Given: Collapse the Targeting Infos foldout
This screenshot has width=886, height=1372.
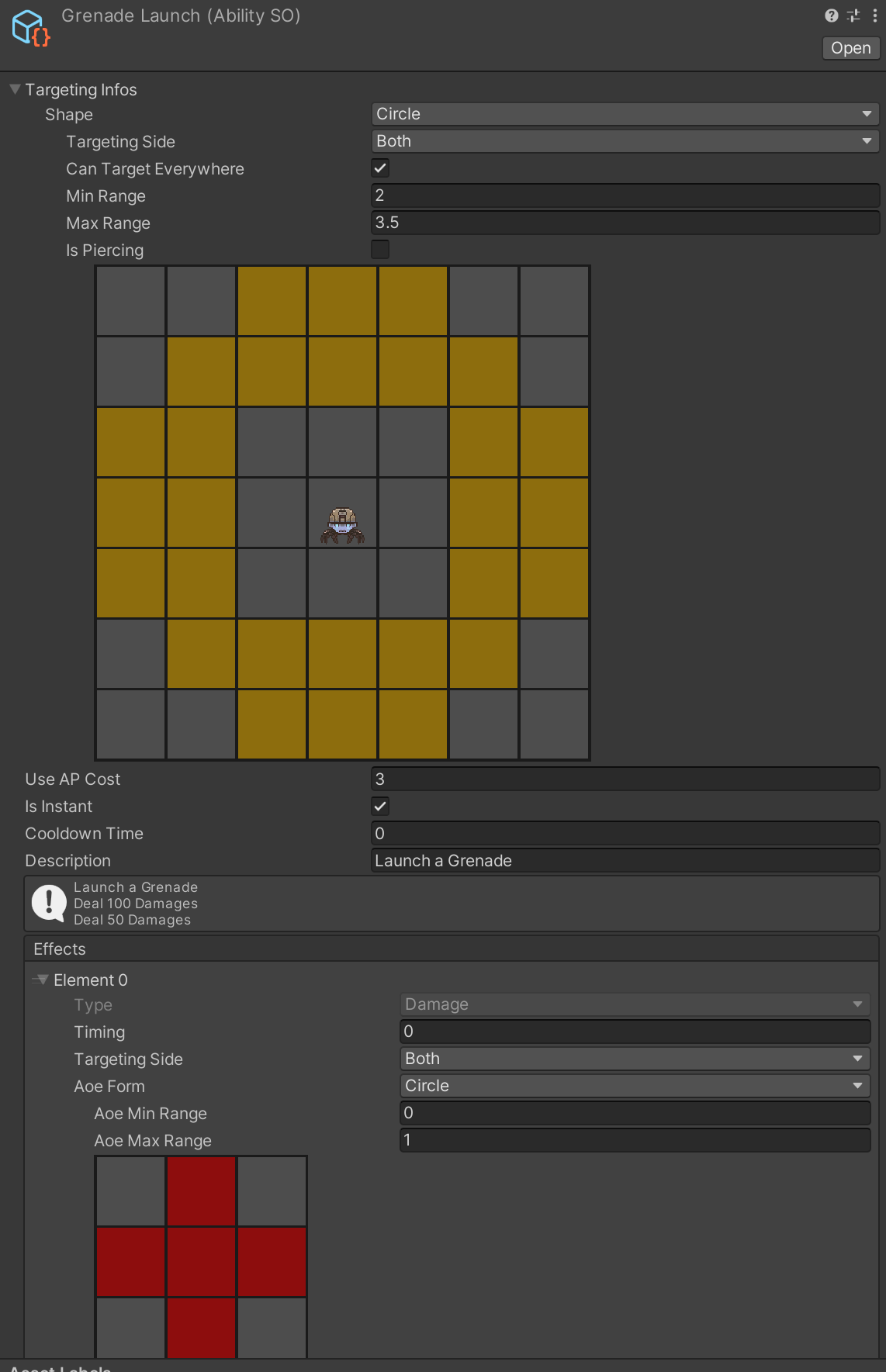Looking at the screenshot, I should coord(15,90).
